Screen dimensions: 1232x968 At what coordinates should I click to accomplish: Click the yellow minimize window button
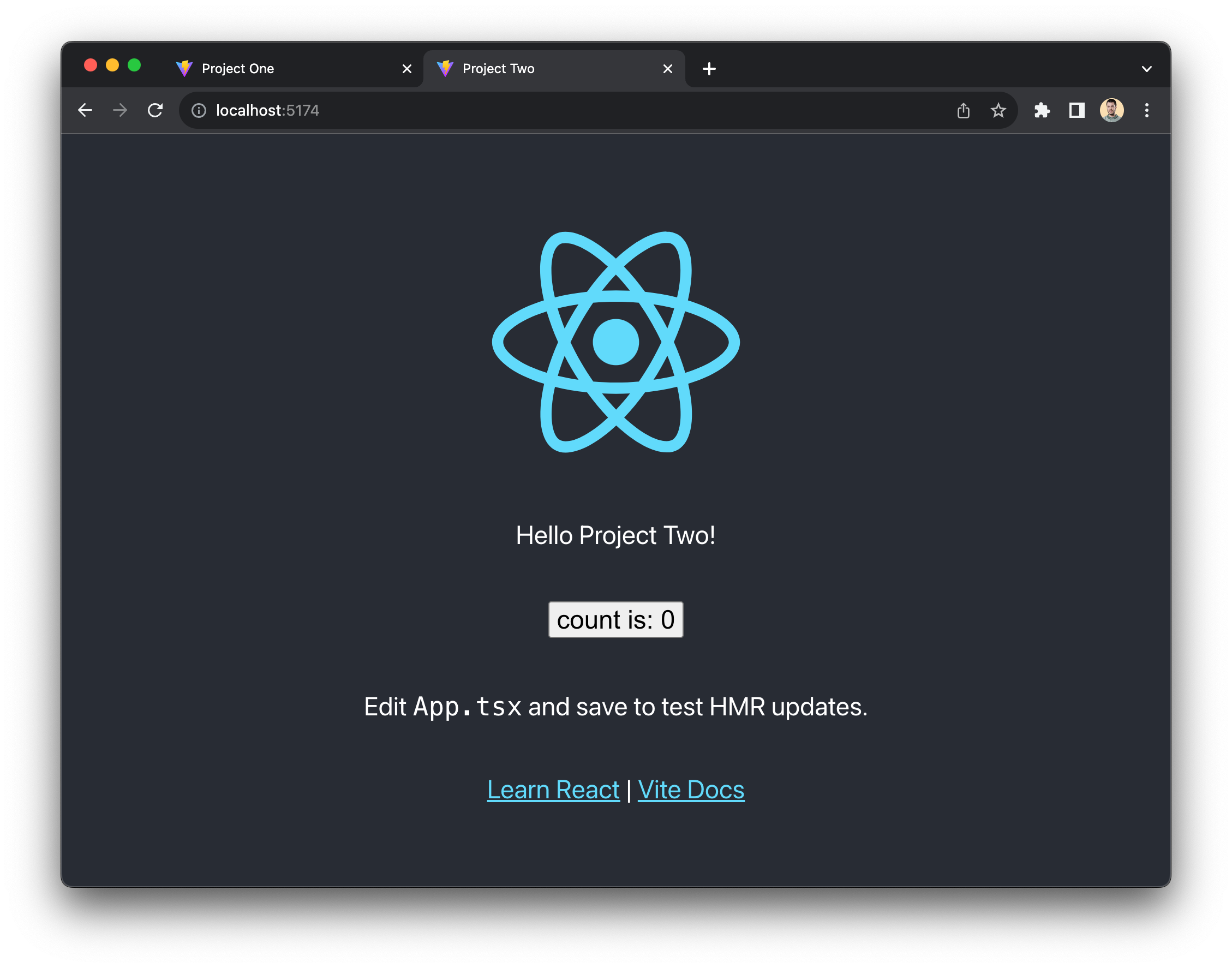click(x=112, y=65)
